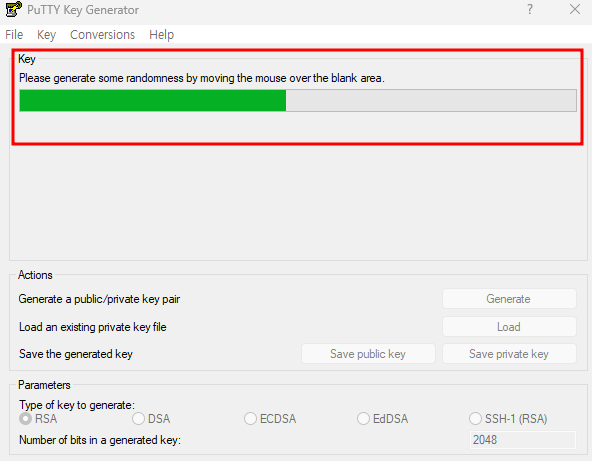Close the PuTTY Key Generator window

click(x=575, y=9)
